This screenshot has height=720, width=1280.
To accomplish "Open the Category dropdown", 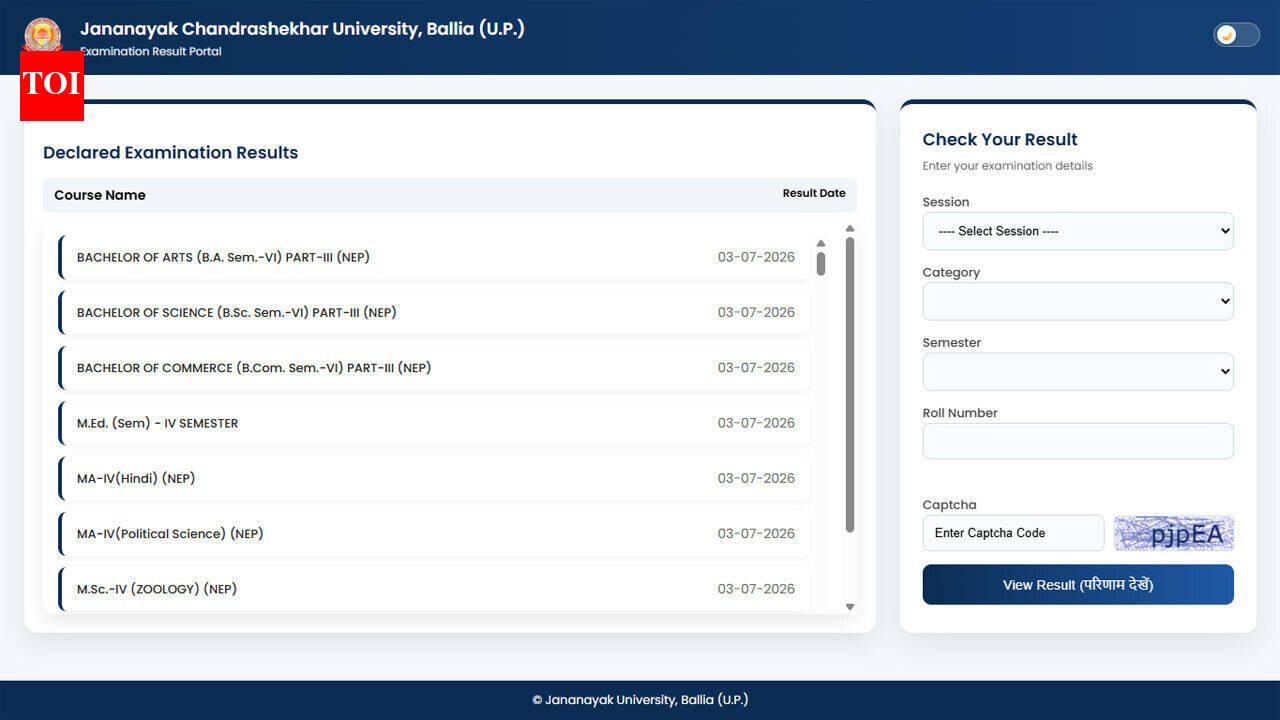I will 1078,301.
